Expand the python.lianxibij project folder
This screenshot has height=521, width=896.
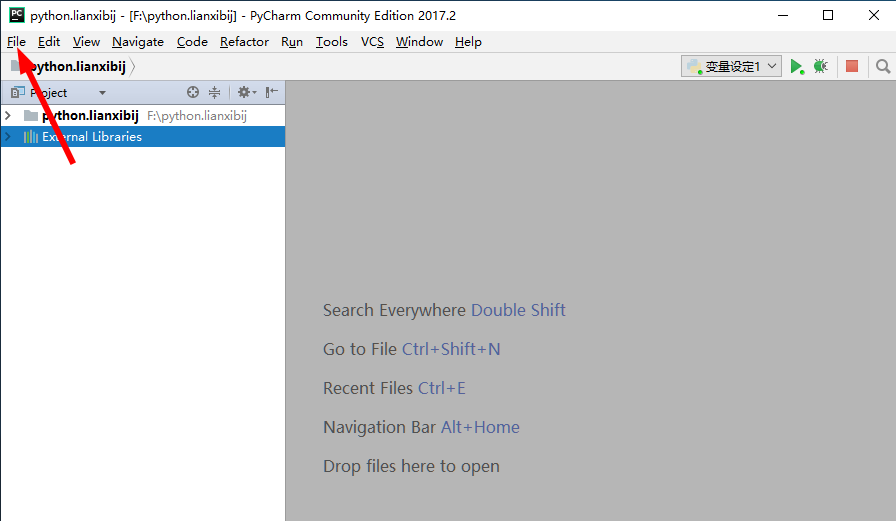pyautogui.click(x=8, y=115)
